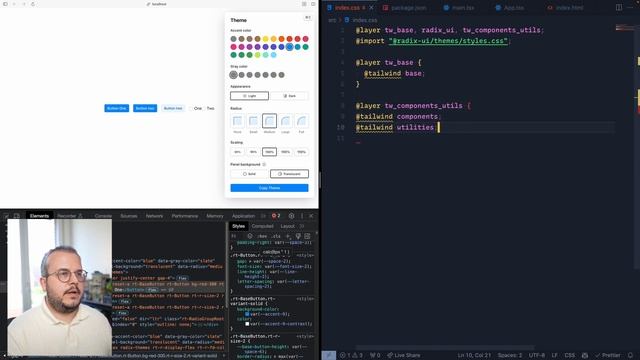This screenshot has width=640, height=360.
Task: Open the DevTools Sources tab
Action: click(129, 216)
